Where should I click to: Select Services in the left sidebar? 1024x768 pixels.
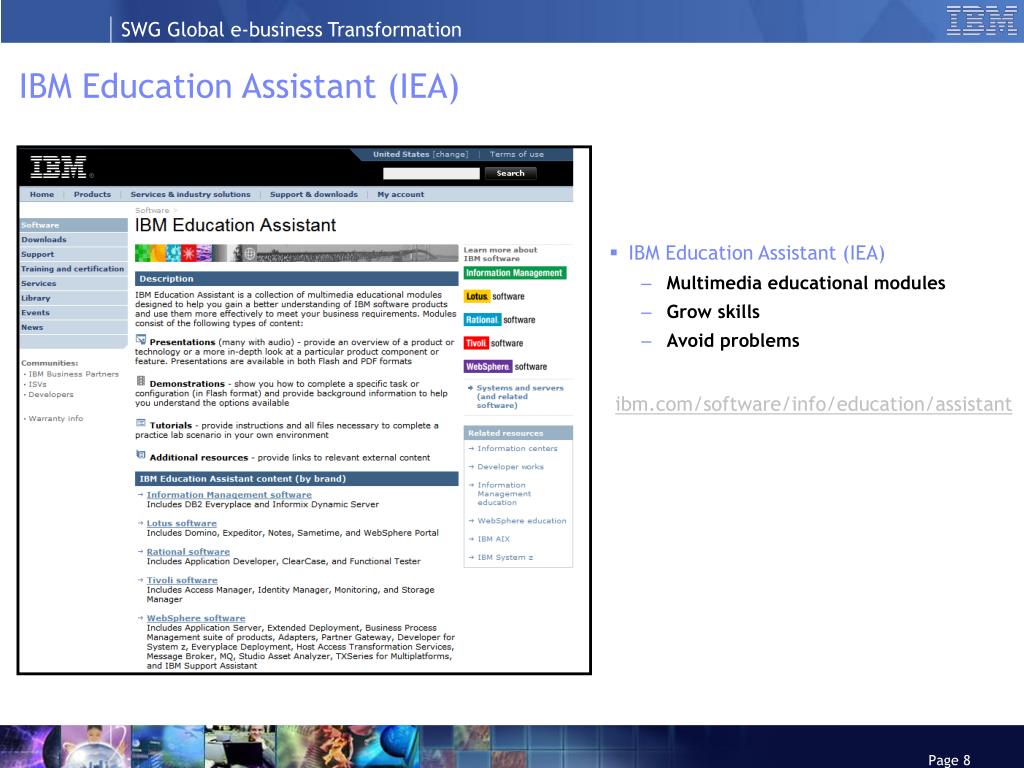click(74, 283)
